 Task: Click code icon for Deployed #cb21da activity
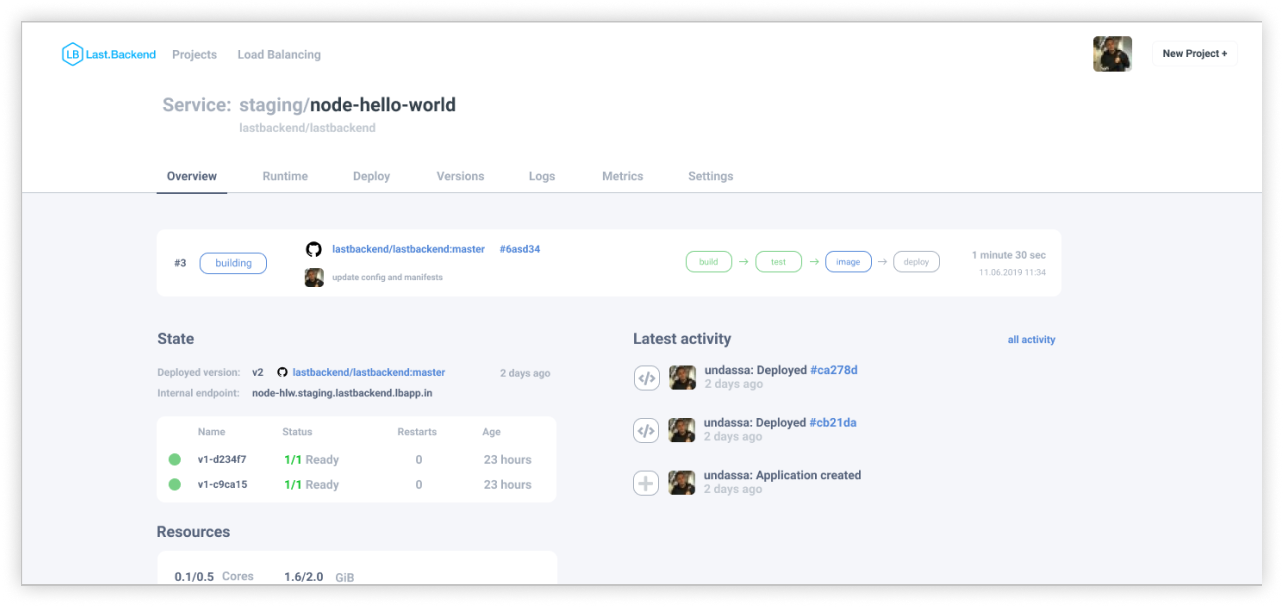[x=646, y=430]
